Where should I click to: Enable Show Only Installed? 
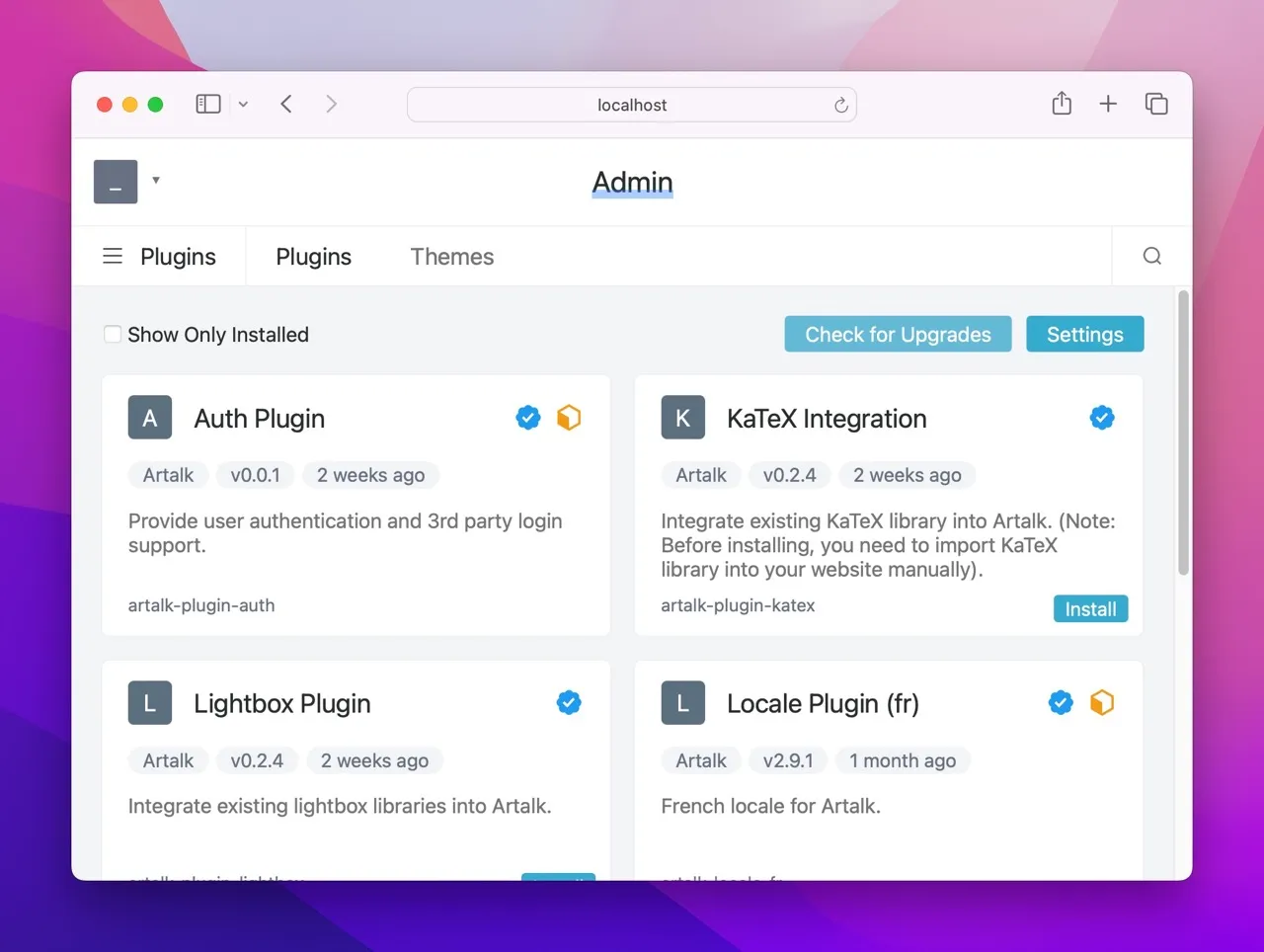112,334
